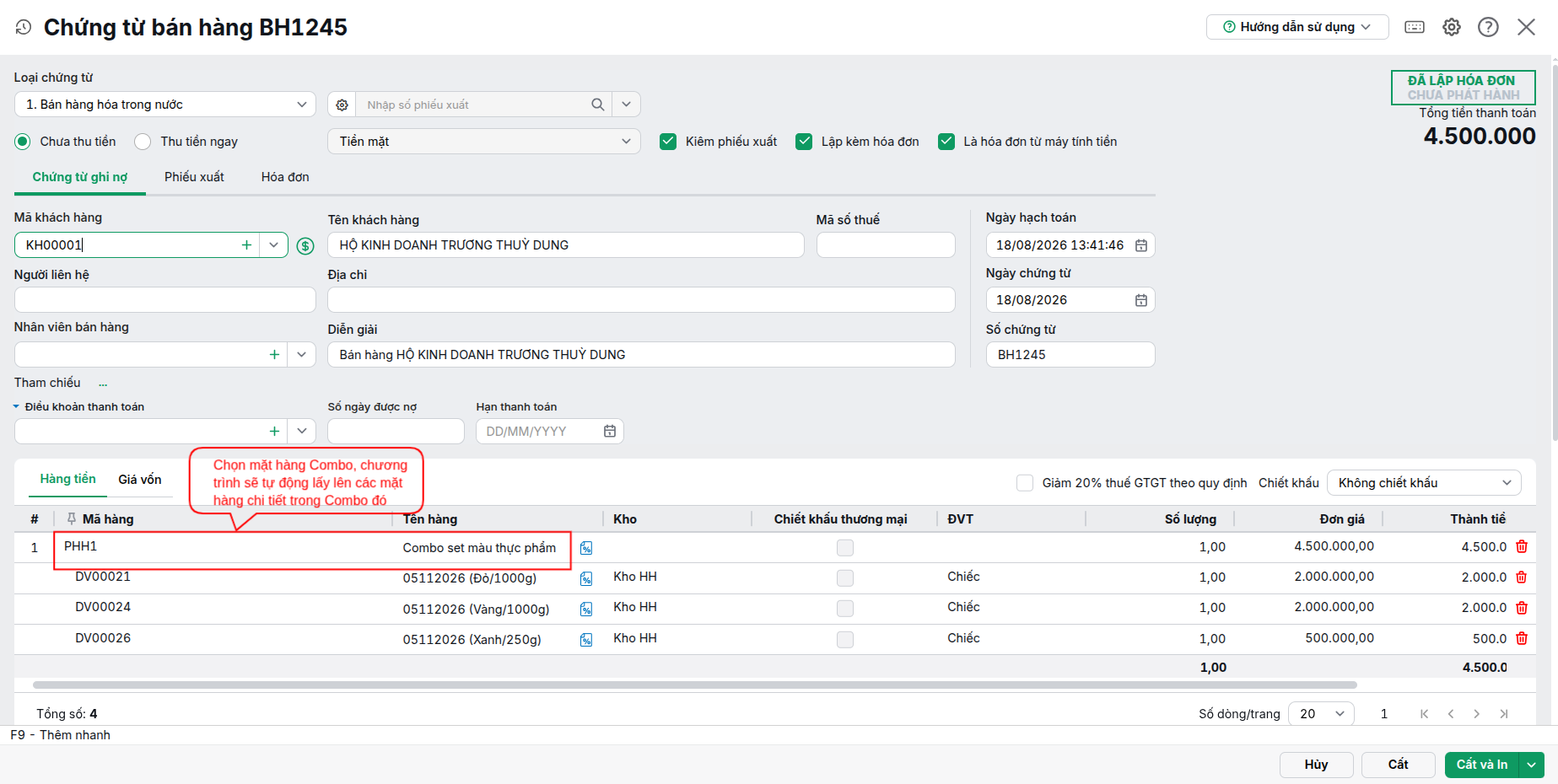Click discount icon on Combo set row
The height and width of the screenshot is (784, 1558).
[586, 548]
